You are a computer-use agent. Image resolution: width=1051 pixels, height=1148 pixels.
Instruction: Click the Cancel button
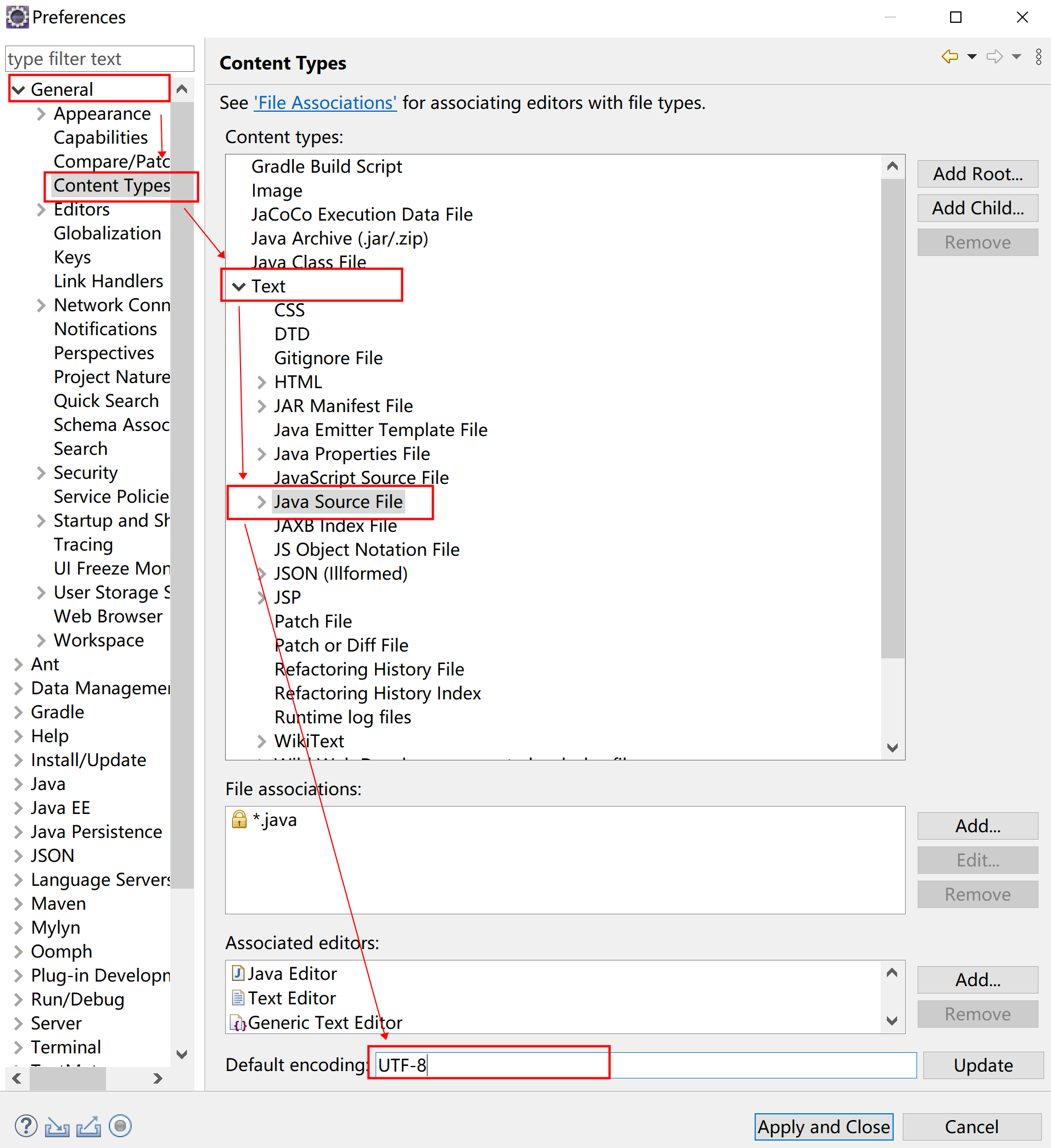[x=972, y=1127]
